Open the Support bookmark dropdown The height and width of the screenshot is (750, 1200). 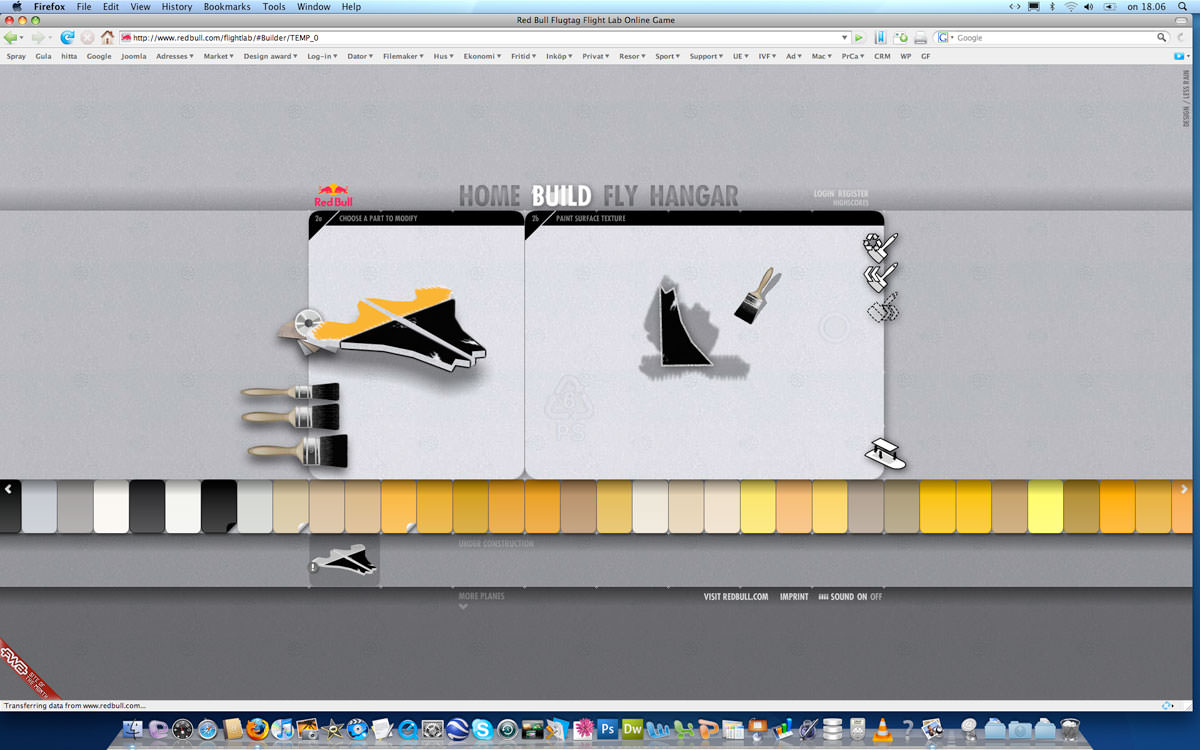706,56
